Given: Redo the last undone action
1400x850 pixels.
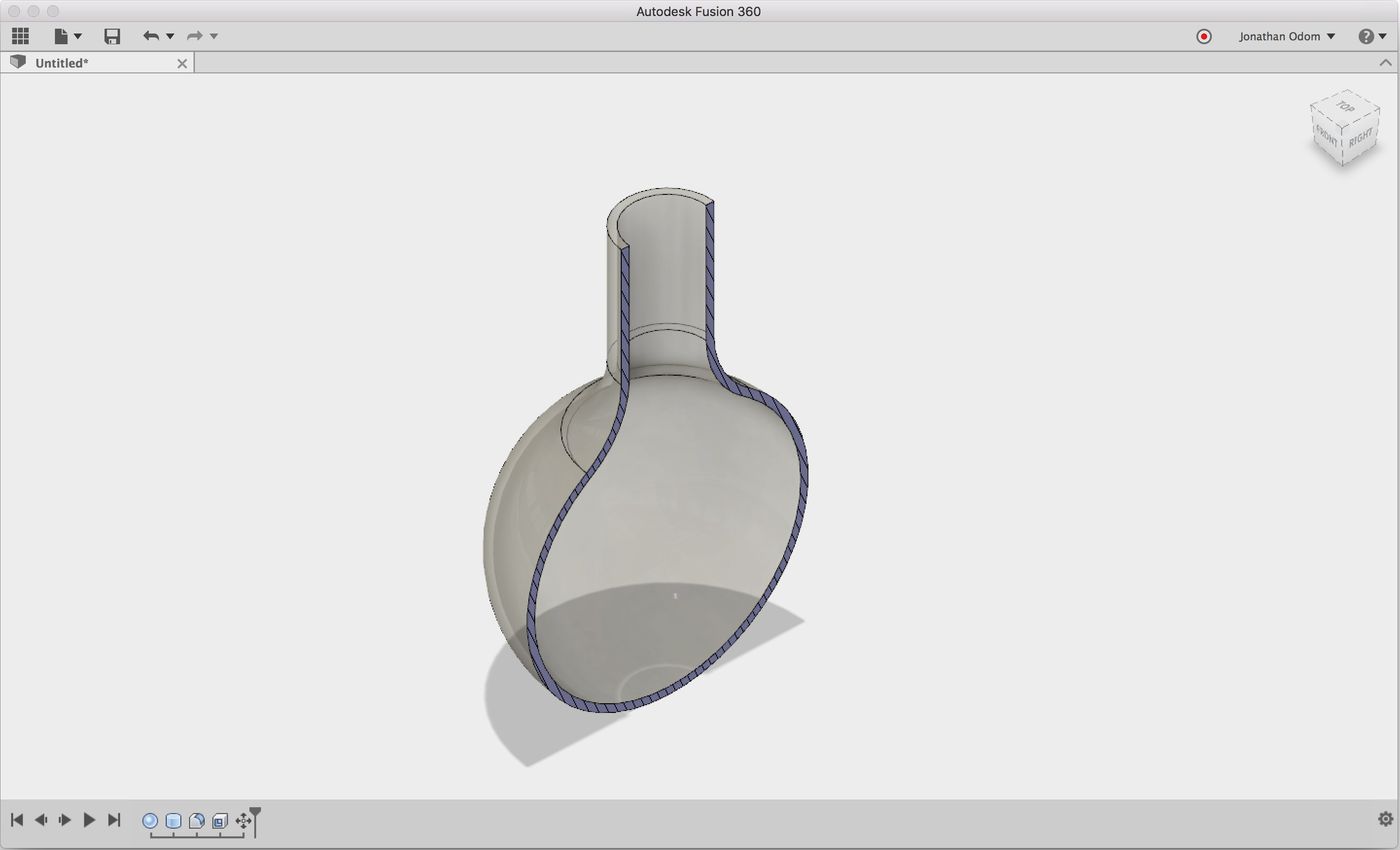Looking at the screenshot, I should pos(195,36).
